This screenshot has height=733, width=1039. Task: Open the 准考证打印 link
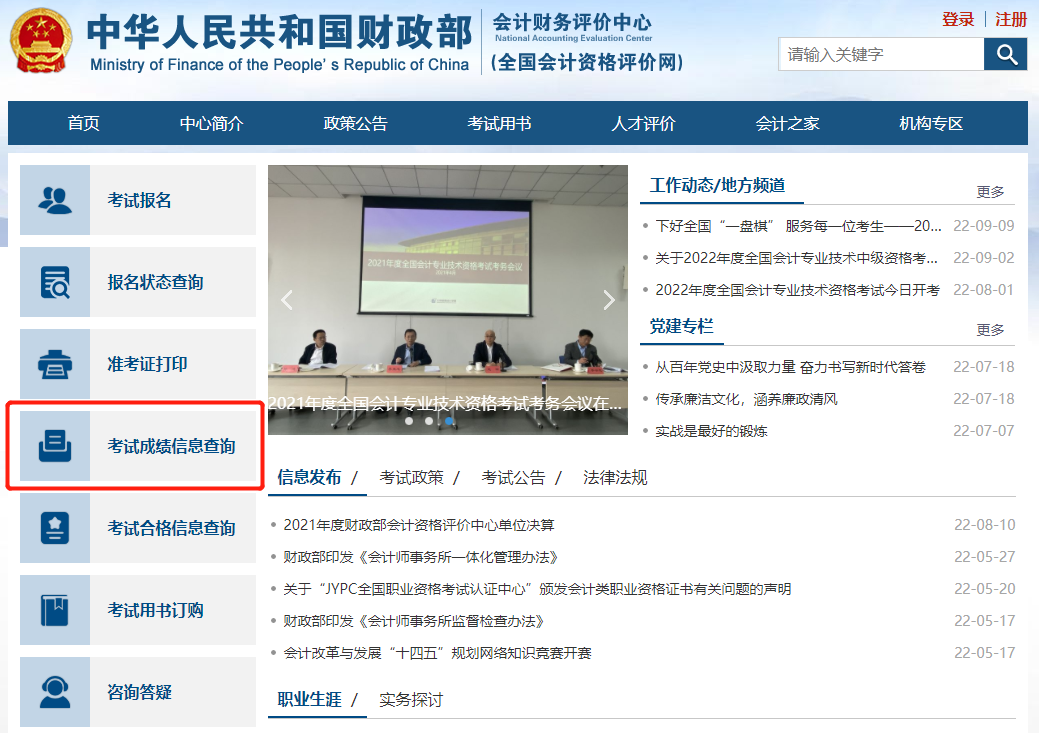point(147,365)
